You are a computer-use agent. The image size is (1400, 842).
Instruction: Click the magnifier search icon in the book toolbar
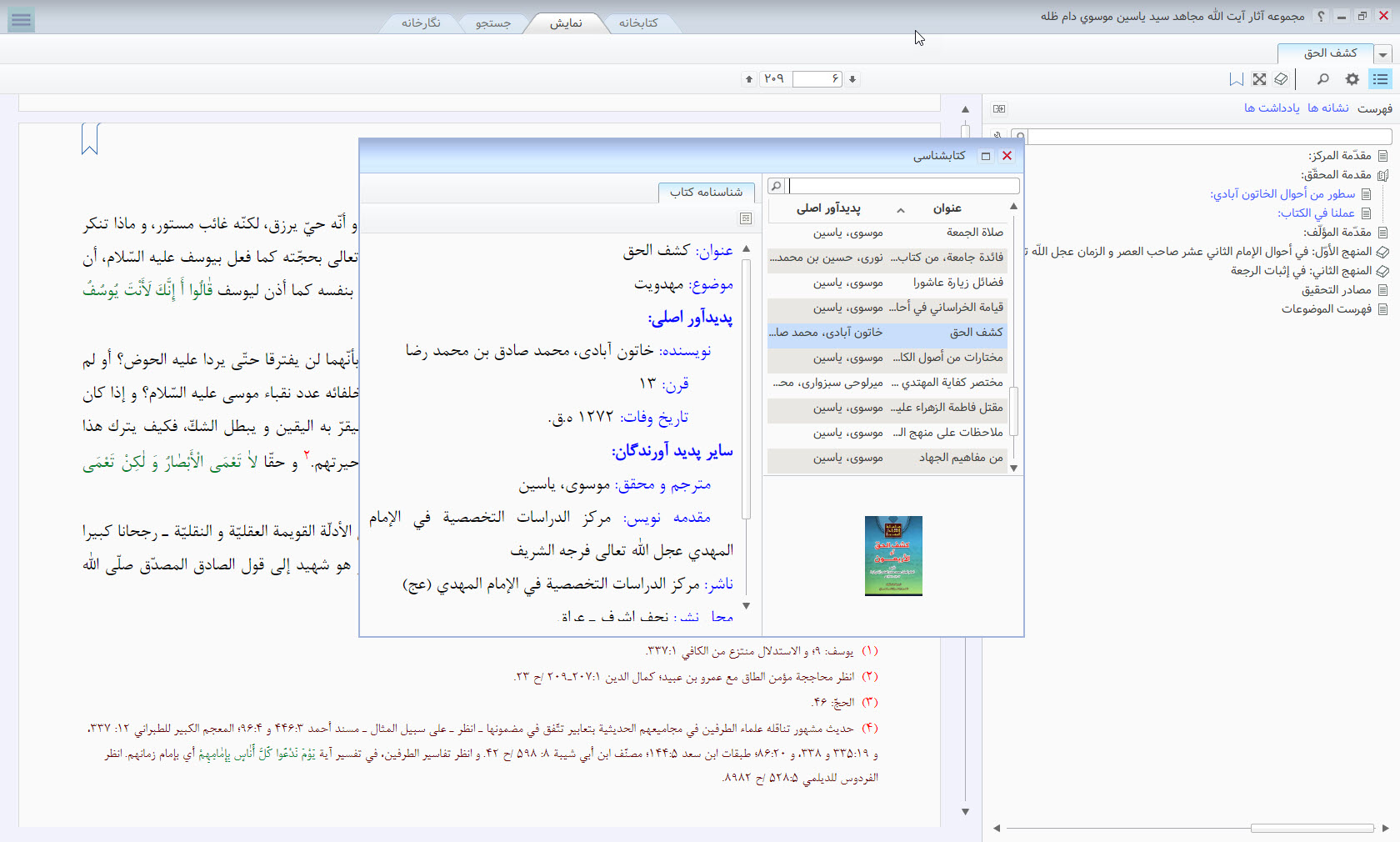1322,79
